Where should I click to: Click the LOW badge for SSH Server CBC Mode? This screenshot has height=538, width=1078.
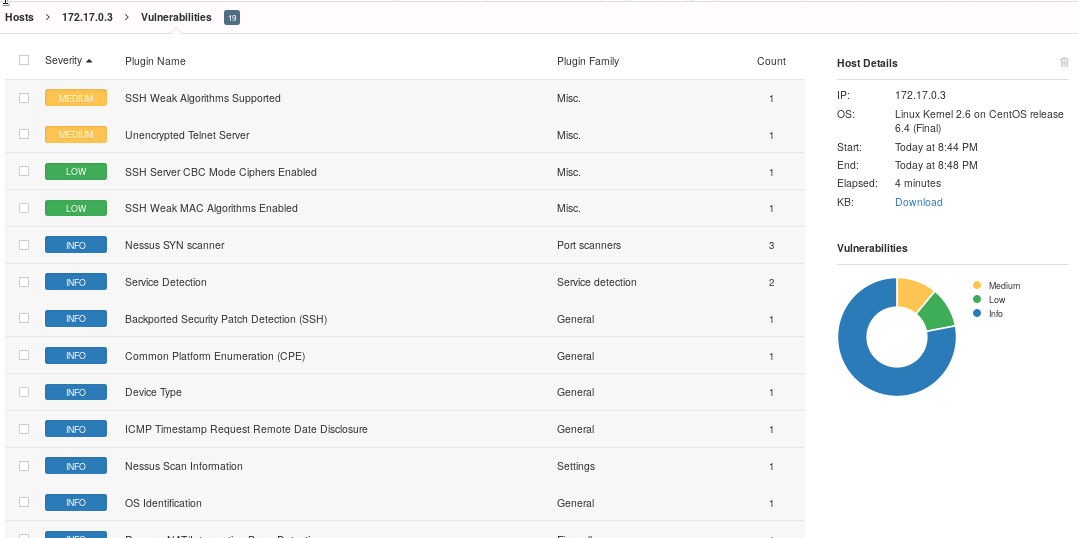(x=76, y=172)
